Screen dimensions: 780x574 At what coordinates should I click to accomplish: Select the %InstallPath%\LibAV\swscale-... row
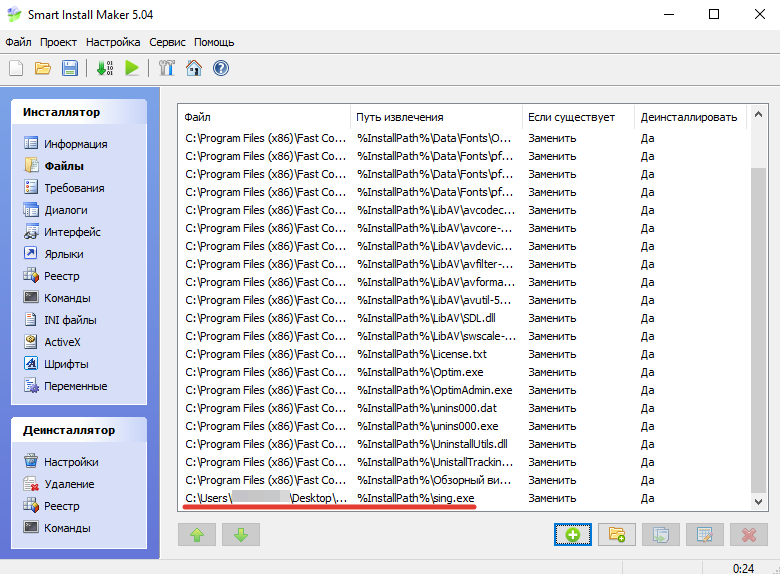coord(464,336)
